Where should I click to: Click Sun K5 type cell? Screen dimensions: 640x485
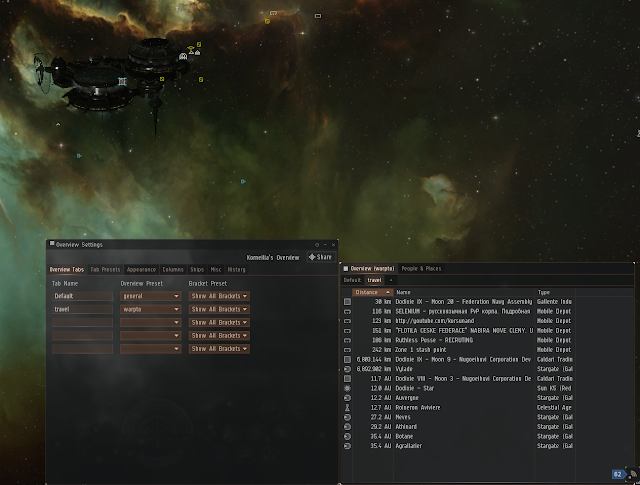(554, 388)
